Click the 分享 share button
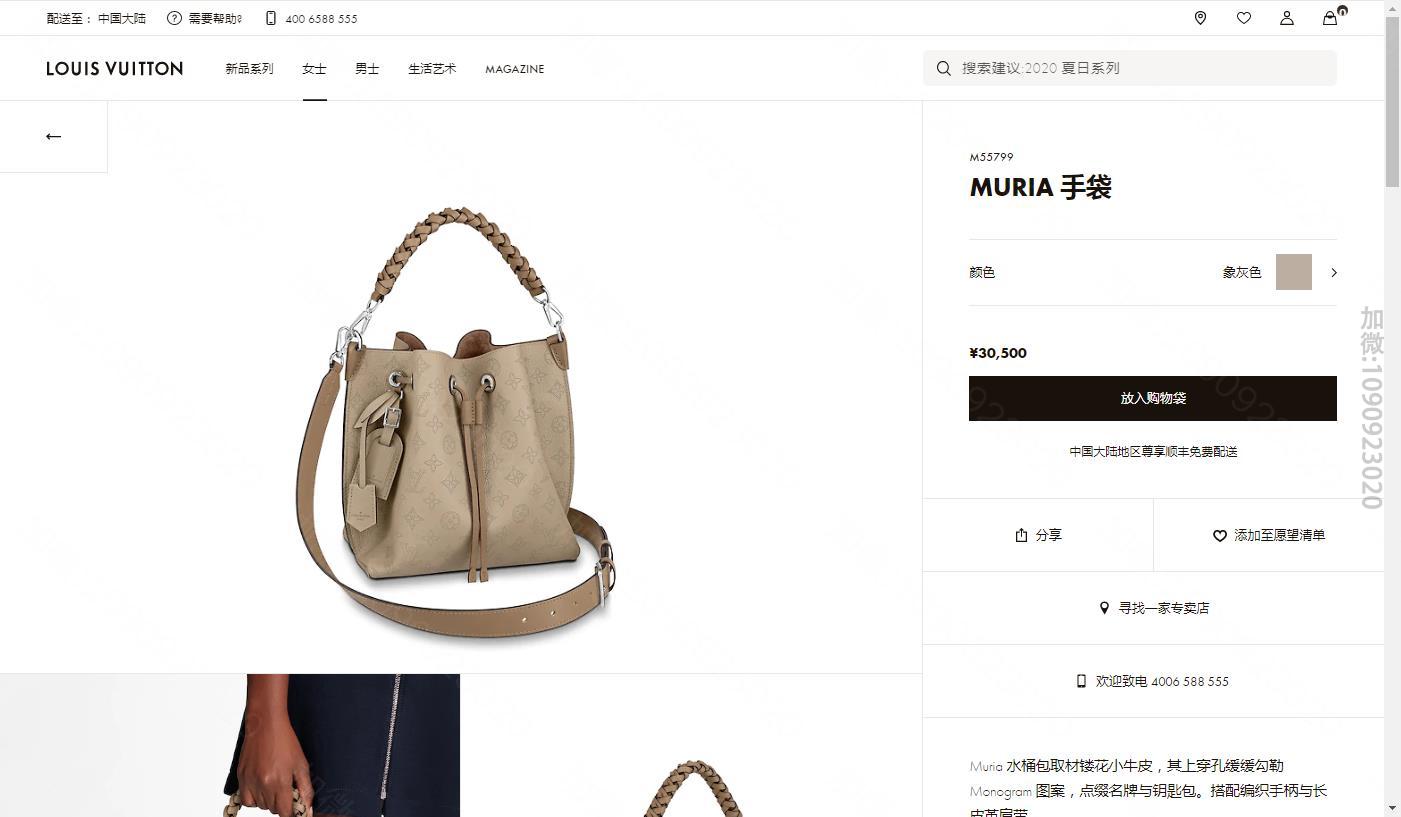 [1038, 535]
